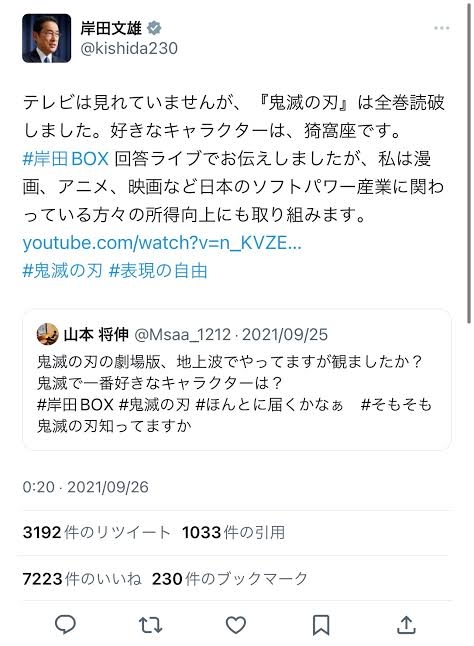474x646 pixels.
Task: Open the quoted tweet from @Msaa_1212
Action: (x=237, y=379)
